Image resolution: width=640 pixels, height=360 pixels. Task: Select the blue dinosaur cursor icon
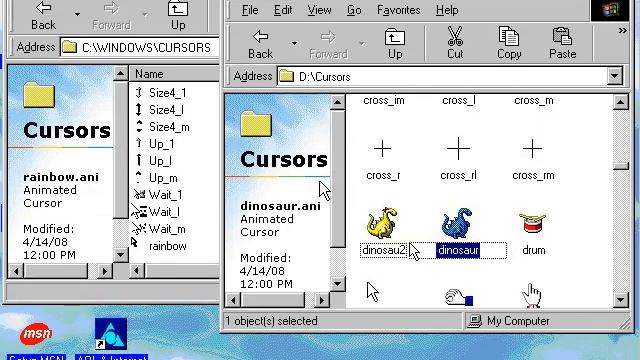point(457,223)
